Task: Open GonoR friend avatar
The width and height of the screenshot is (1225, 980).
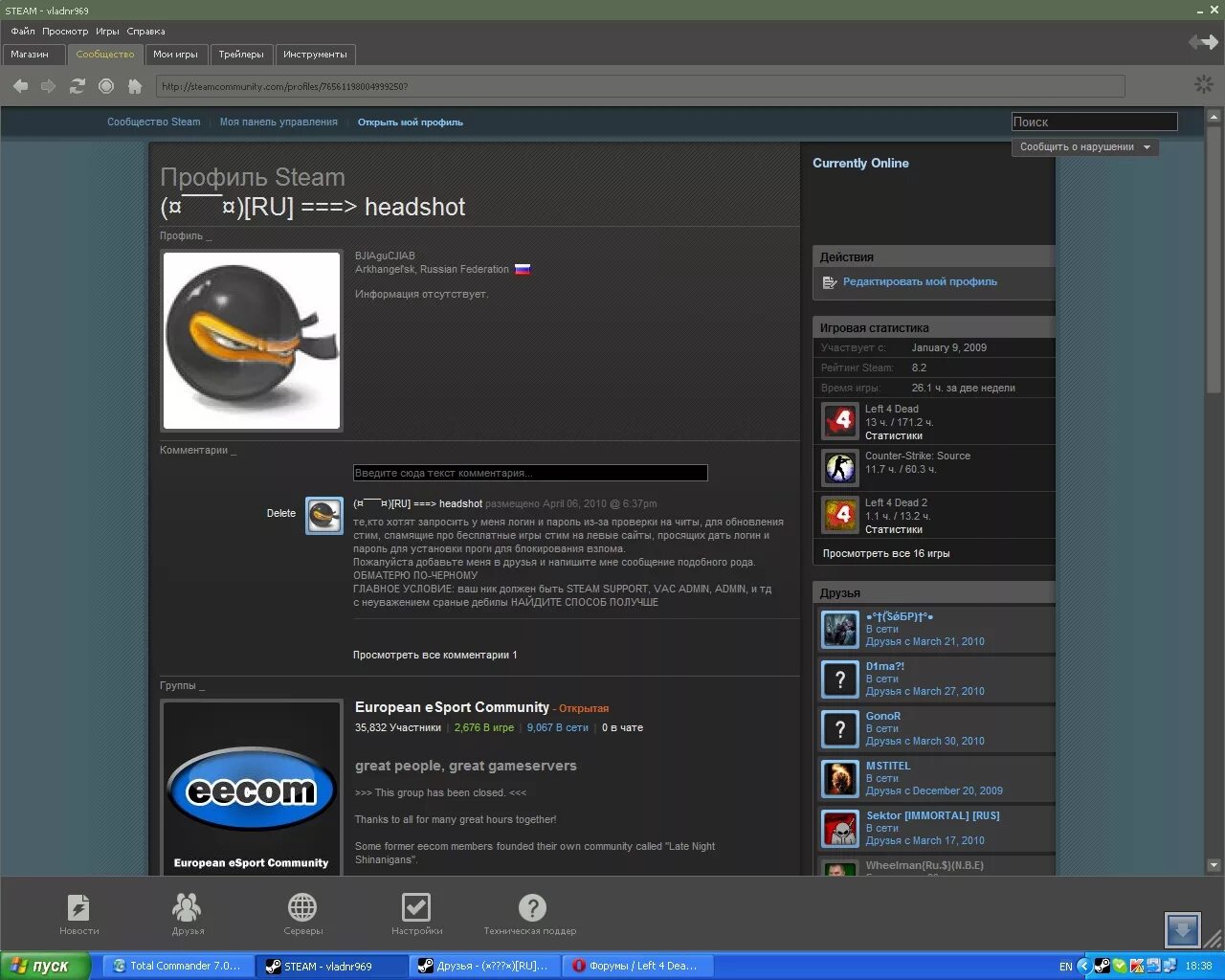Action: pyautogui.click(x=840, y=729)
